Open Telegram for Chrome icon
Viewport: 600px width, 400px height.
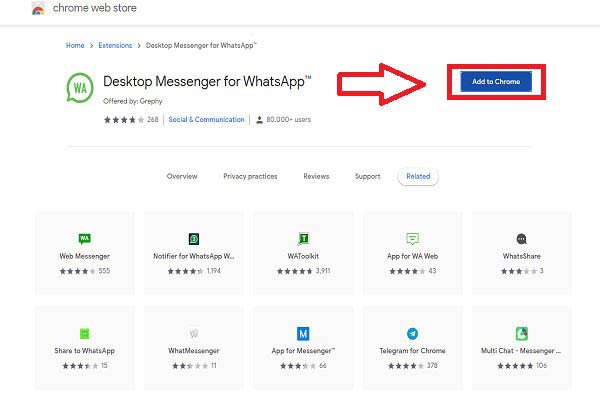[412, 333]
